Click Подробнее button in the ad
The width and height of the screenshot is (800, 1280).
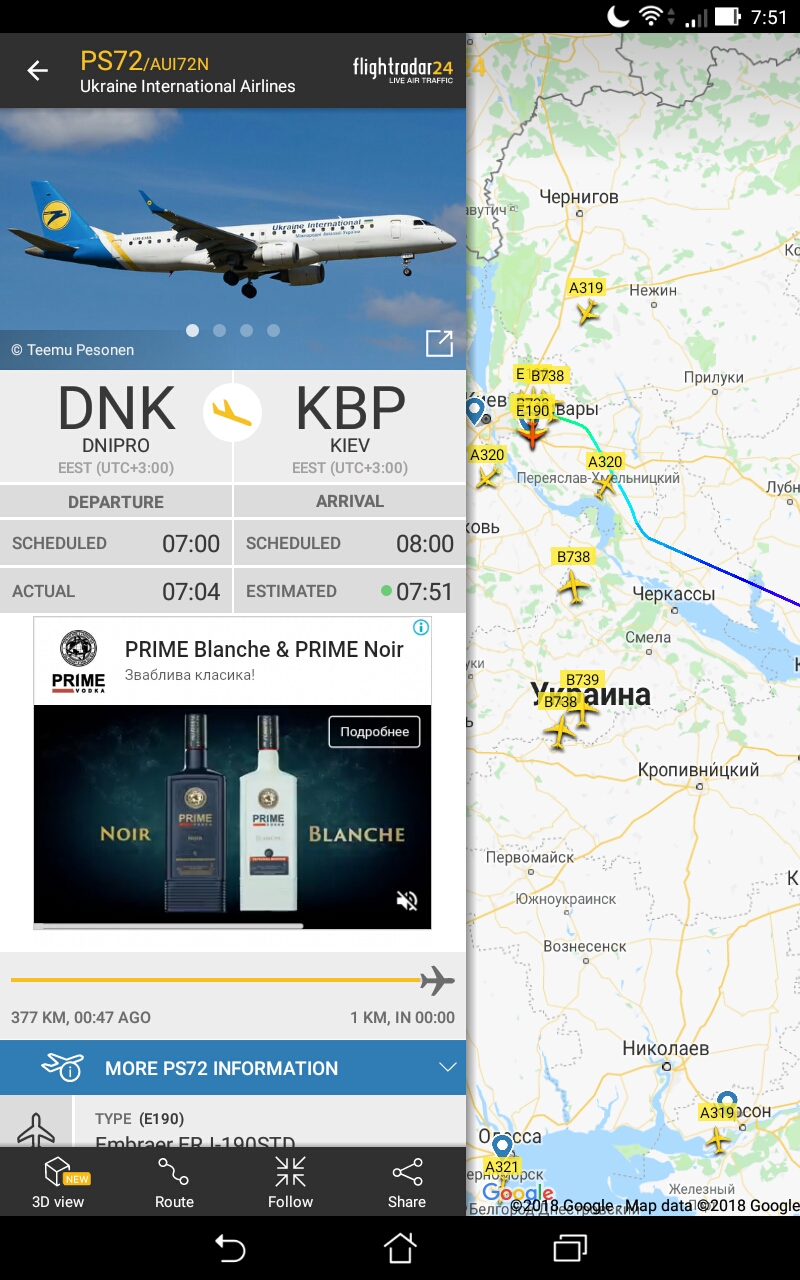pyautogui.click(x=375, y=732)
